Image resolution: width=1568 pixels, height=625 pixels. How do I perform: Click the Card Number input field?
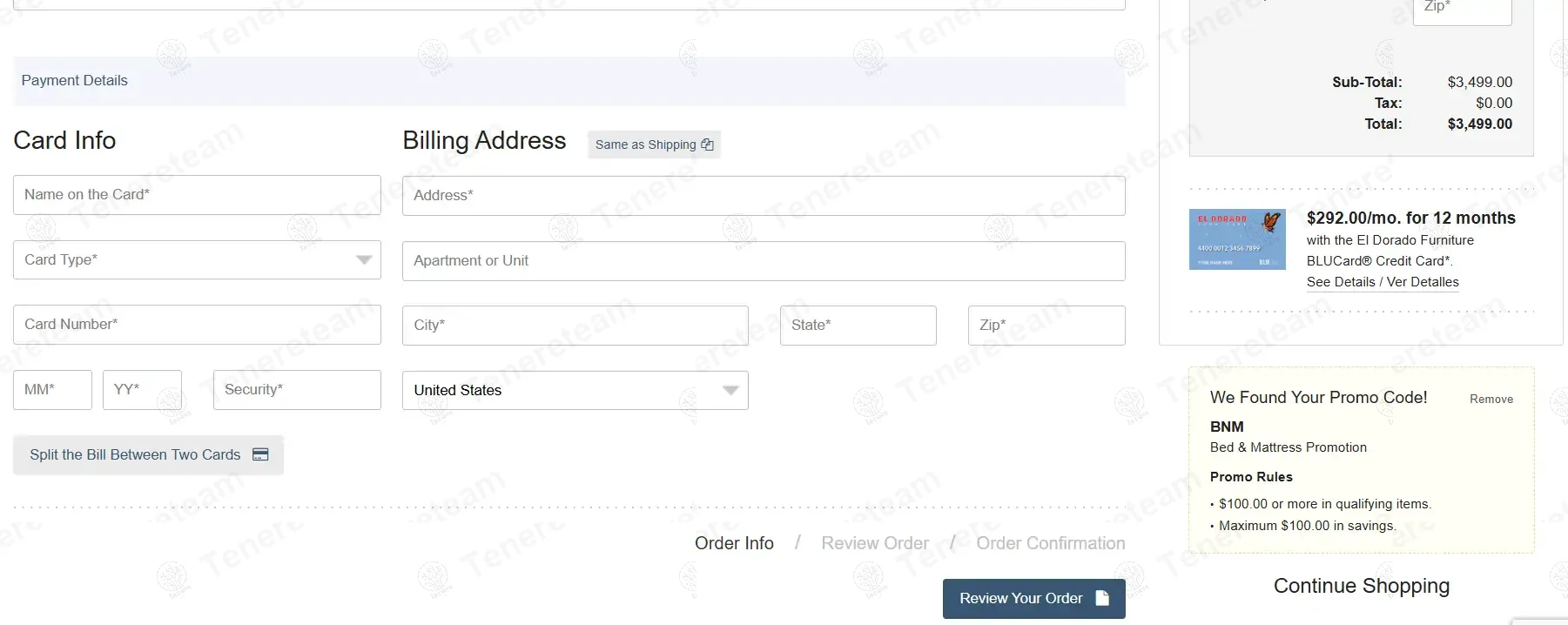[197, 325]
